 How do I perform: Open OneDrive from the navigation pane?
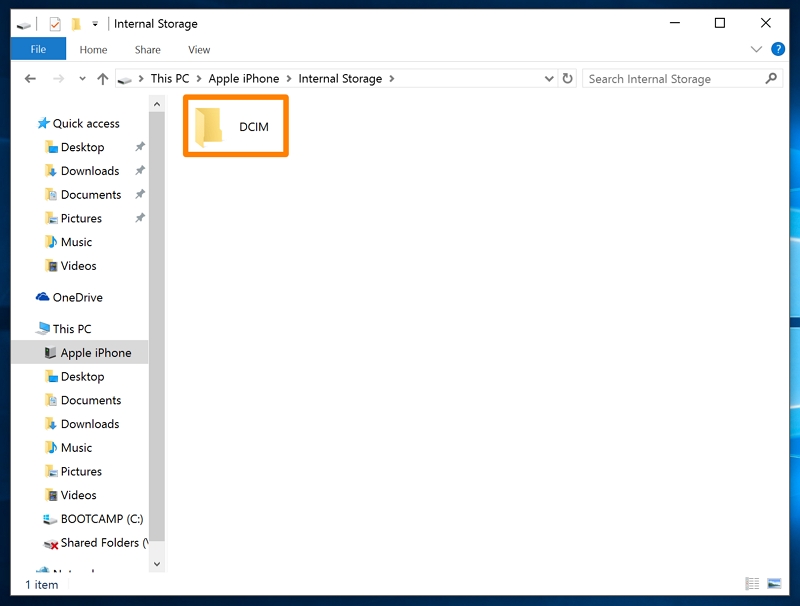tap(75, 297)
